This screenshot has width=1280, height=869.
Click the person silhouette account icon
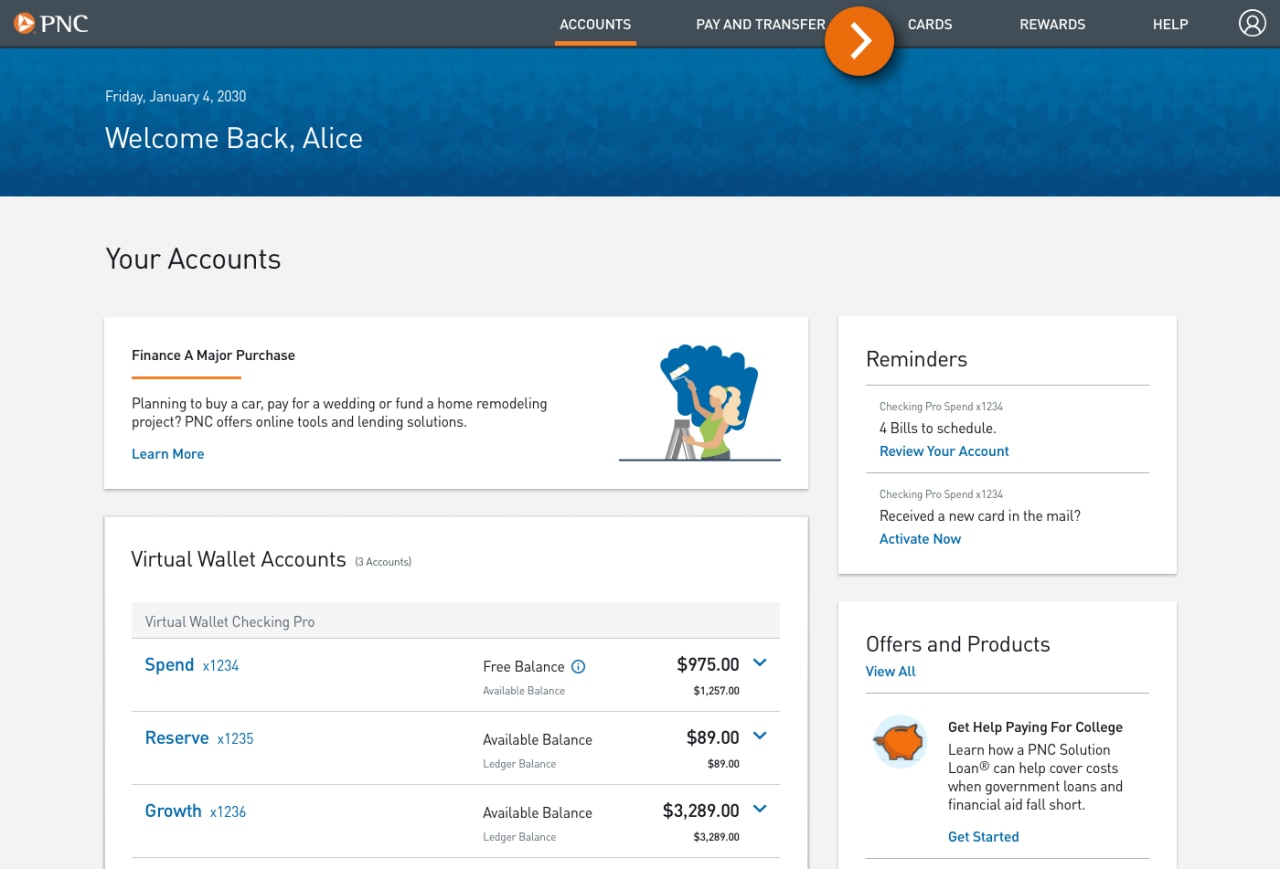pos(1252,22)
